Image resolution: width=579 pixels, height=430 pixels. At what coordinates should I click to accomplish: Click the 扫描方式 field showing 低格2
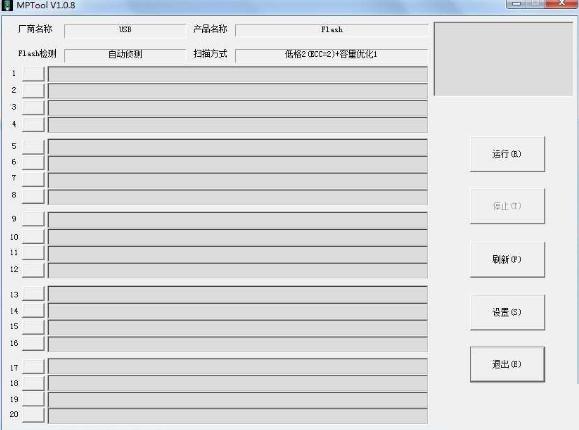click(x=331, y=55)
